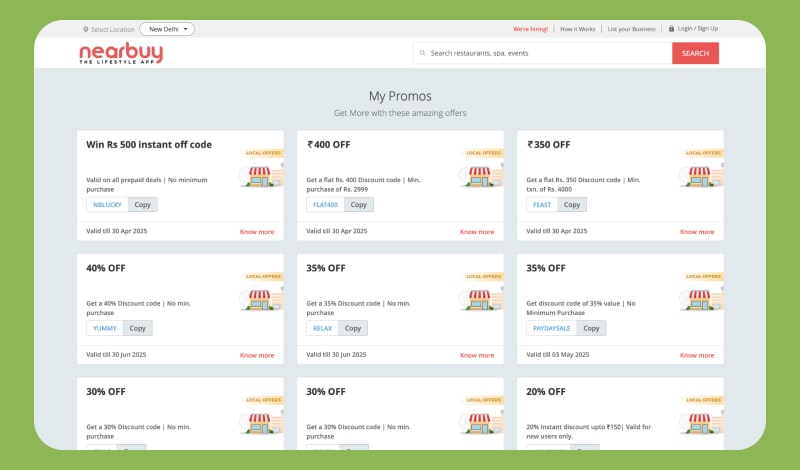Open the How it Works link

(578, 29)
